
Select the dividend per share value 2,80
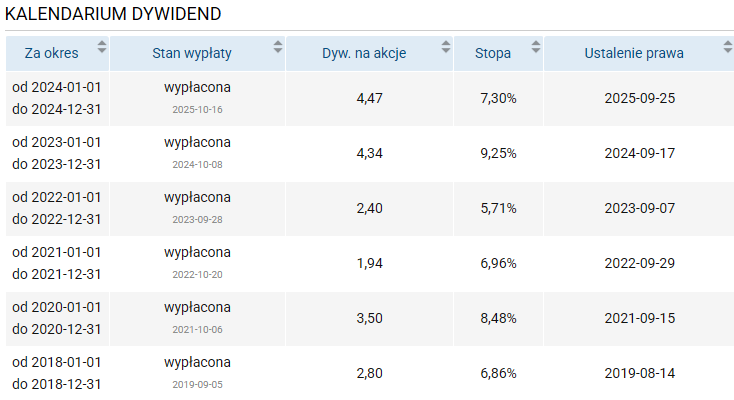pos(370,373)
